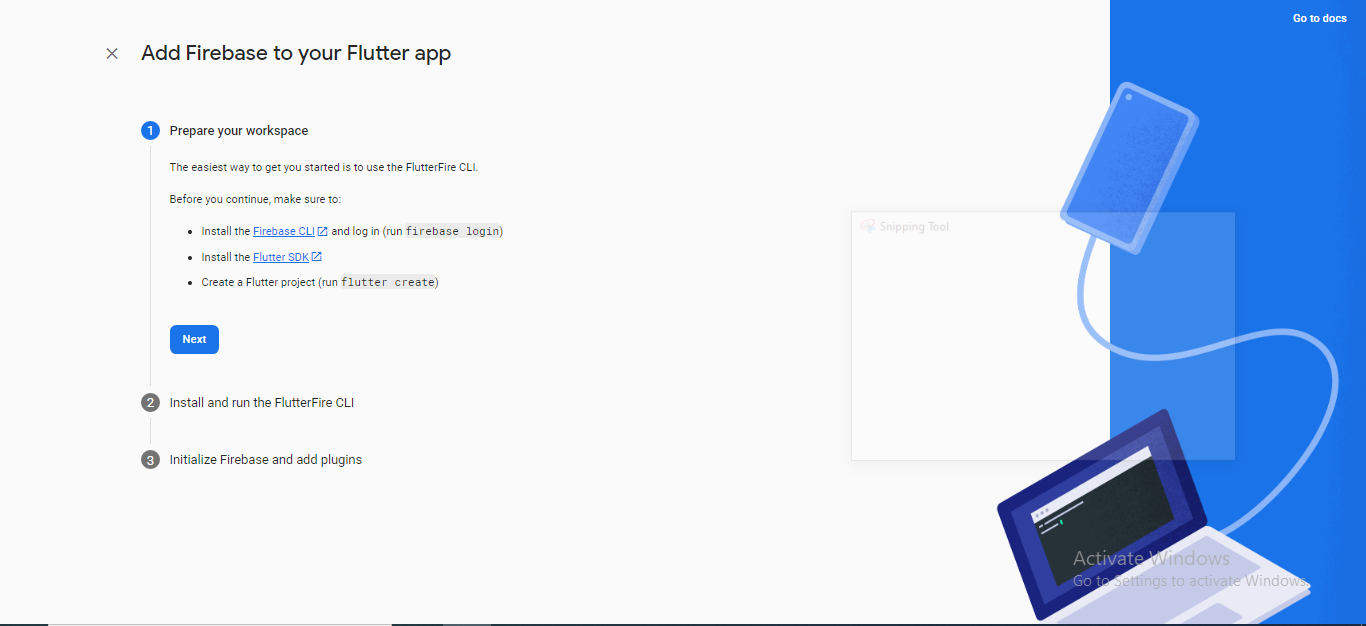This screenshot has width=1366, height=626.
Task: Click the firebase login code snippet
Action: point(452,231)
